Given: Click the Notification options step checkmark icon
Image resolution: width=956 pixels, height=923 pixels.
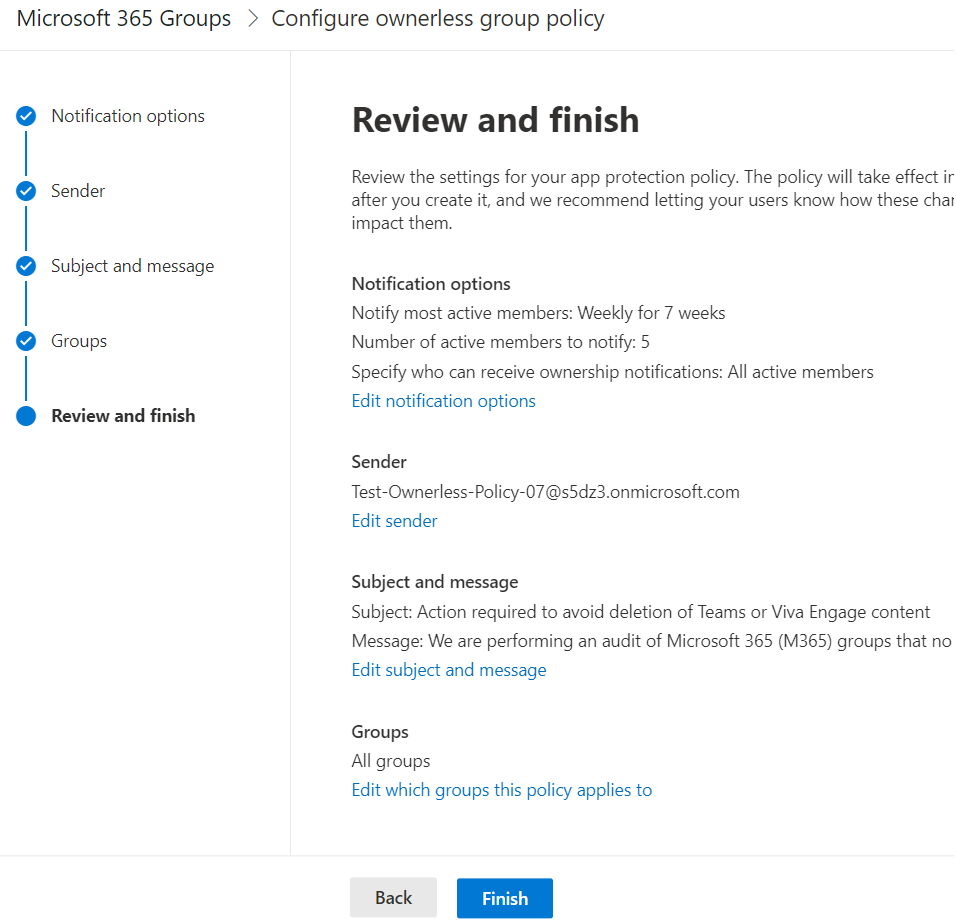Looking at the screenshot, I should pyautogui.click(x=26, y=116).
